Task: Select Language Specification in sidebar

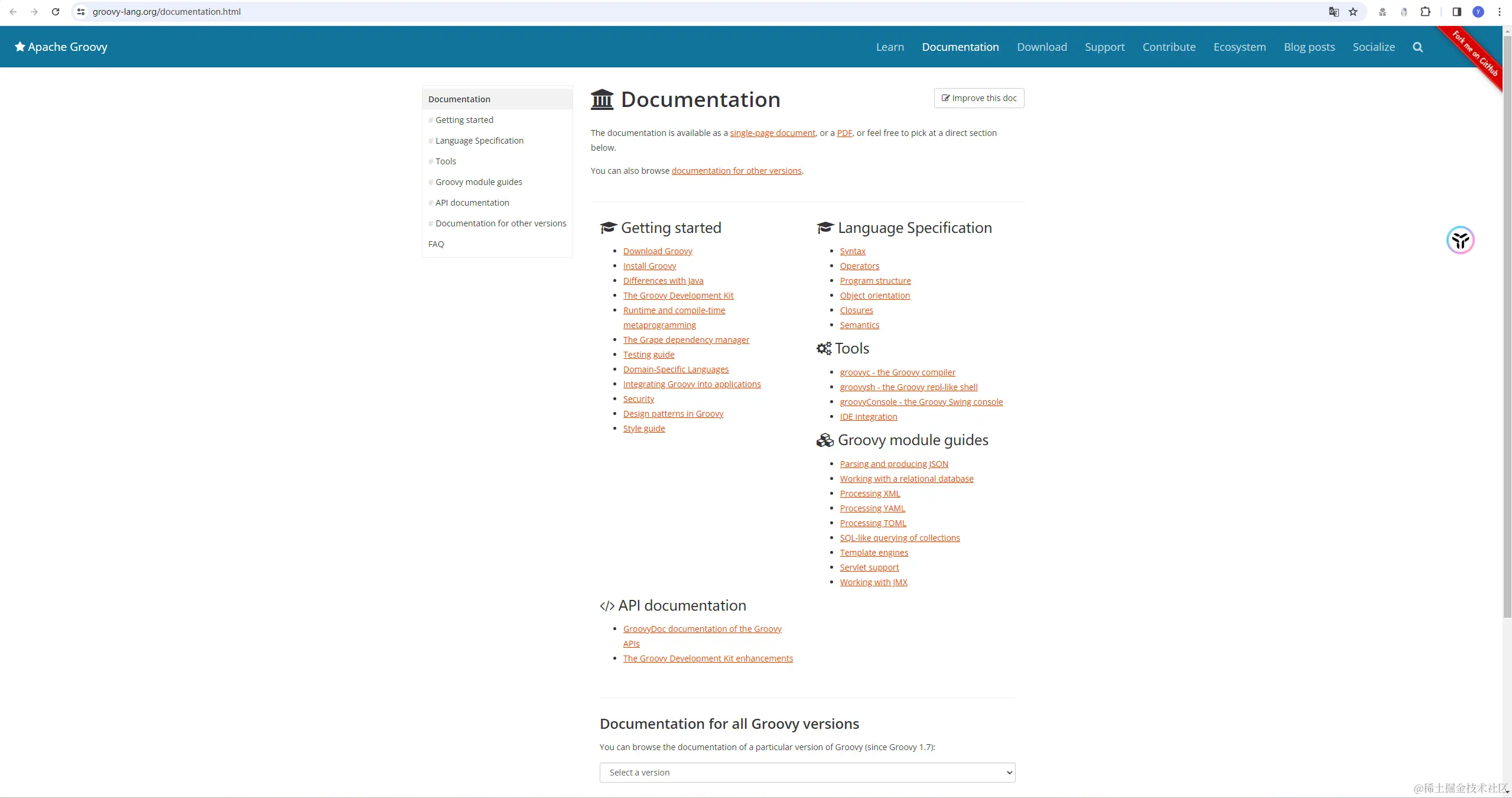Action: click(479, 141)
